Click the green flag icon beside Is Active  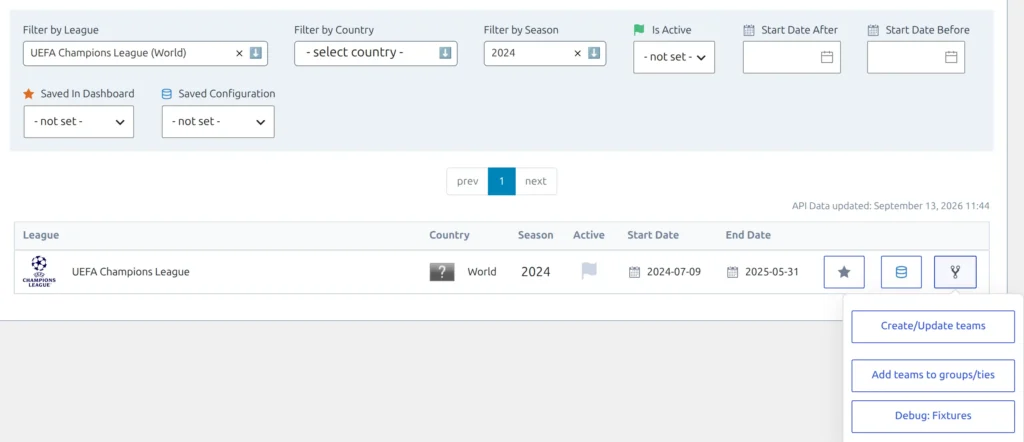[639, 30]
